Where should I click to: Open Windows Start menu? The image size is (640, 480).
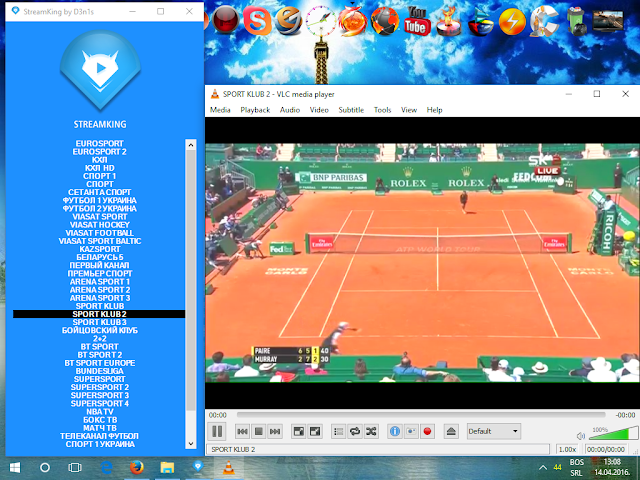coord(15,468)
